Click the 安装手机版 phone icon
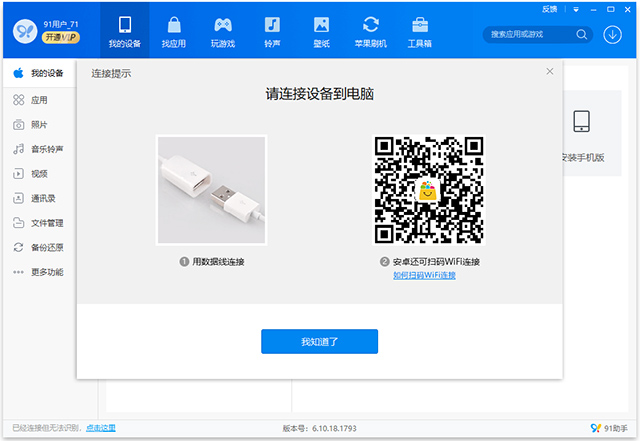Image resolution: width=640 pixels, height=441 pixels. [x=581, y=121]
